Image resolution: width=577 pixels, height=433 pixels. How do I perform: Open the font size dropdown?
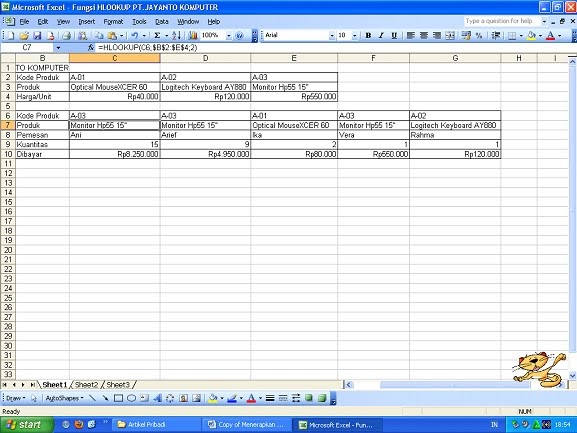click(354, 36)
